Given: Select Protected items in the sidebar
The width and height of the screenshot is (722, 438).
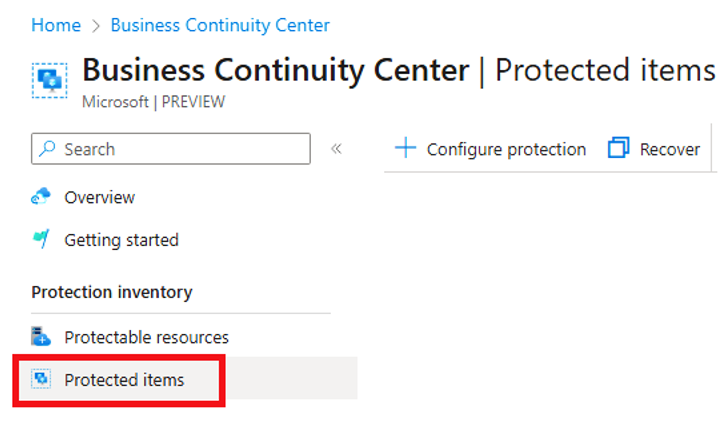Looking at the screenshot, I should click(x=124, y=380).
